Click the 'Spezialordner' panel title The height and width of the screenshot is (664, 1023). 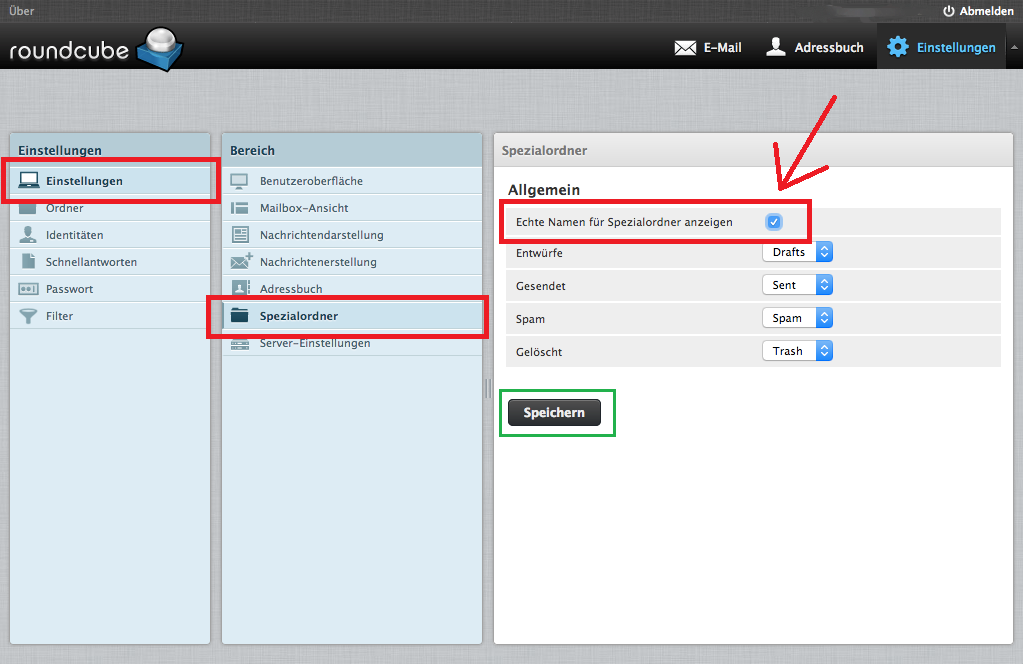(x=544, y=151)
